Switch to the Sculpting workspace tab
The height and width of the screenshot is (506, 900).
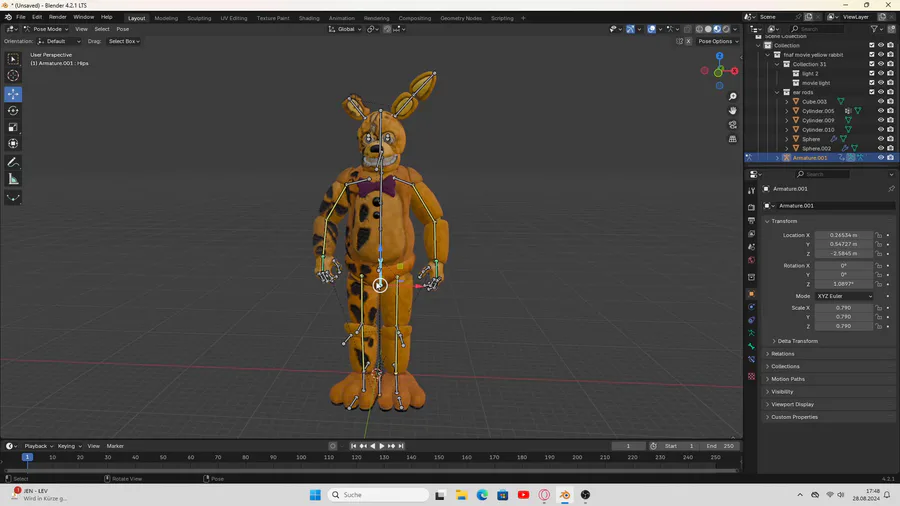pos(199,18)
